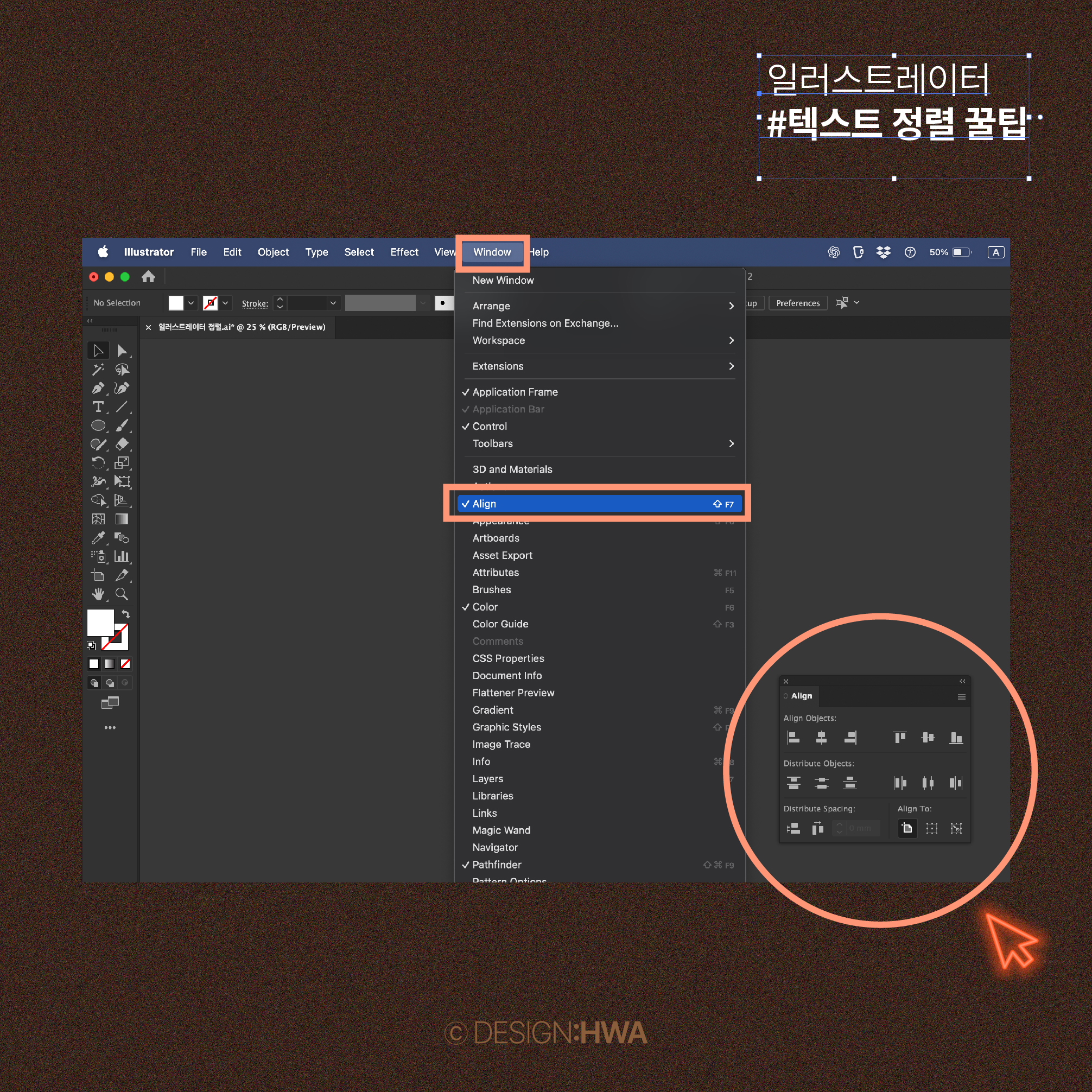Viewport: 1092px width, 1092px height.
Task: Pick the Magic Wand tool
Action: pos(98,370)
